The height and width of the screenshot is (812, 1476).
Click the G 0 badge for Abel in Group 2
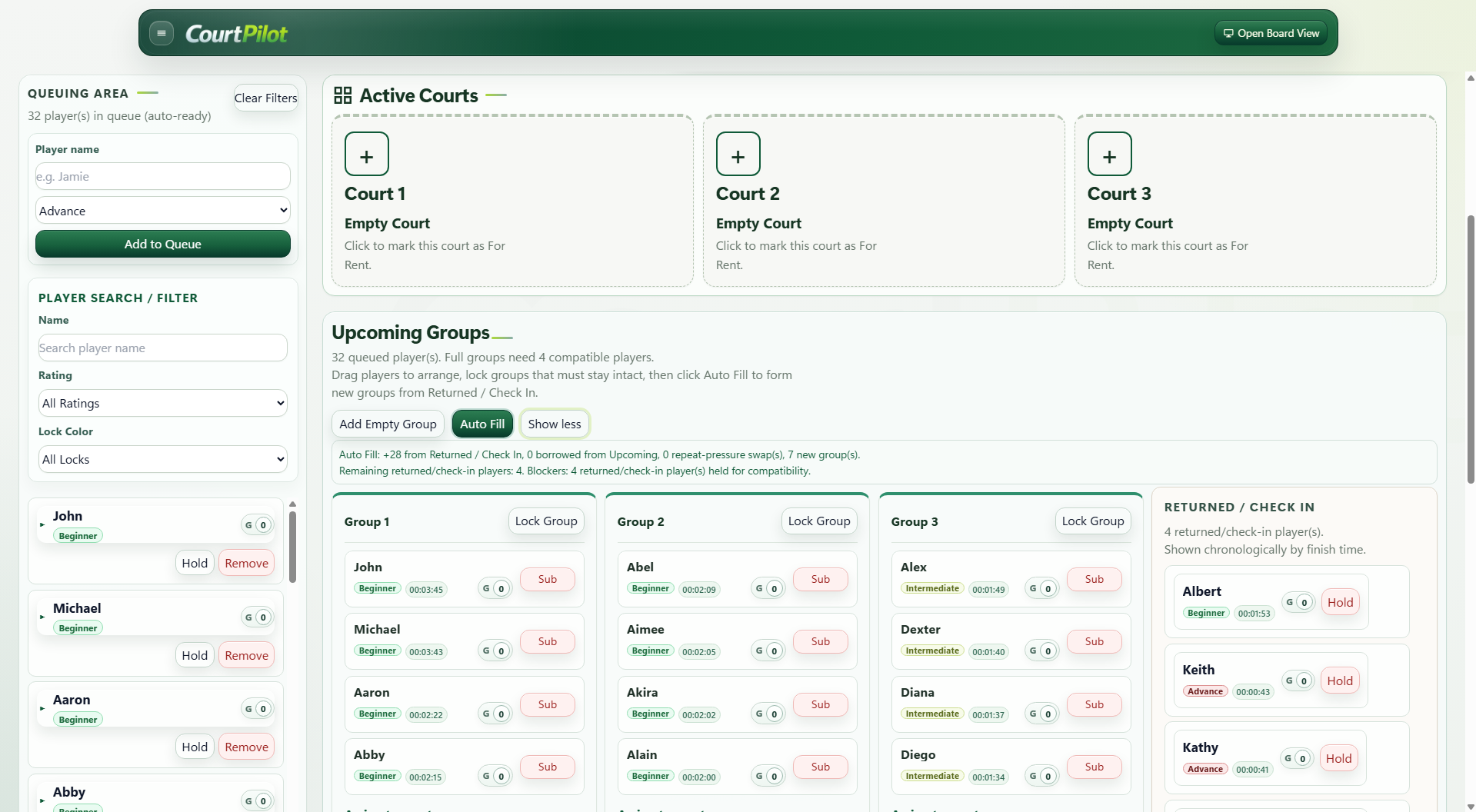[768, 588]
